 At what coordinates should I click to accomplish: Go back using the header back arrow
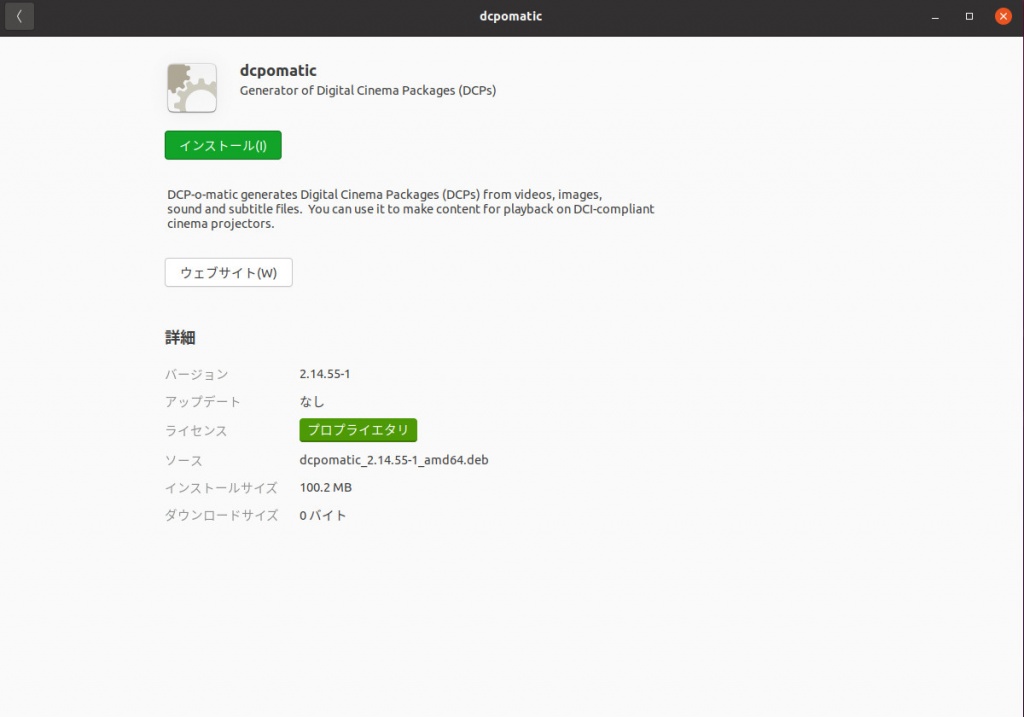point(19,16)
